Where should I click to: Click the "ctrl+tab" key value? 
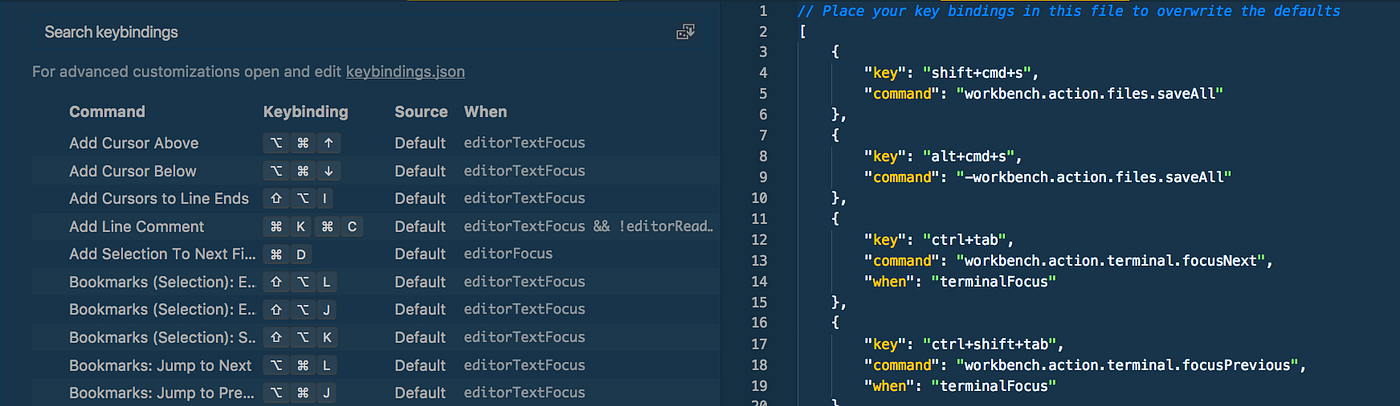tap(967, 239)
